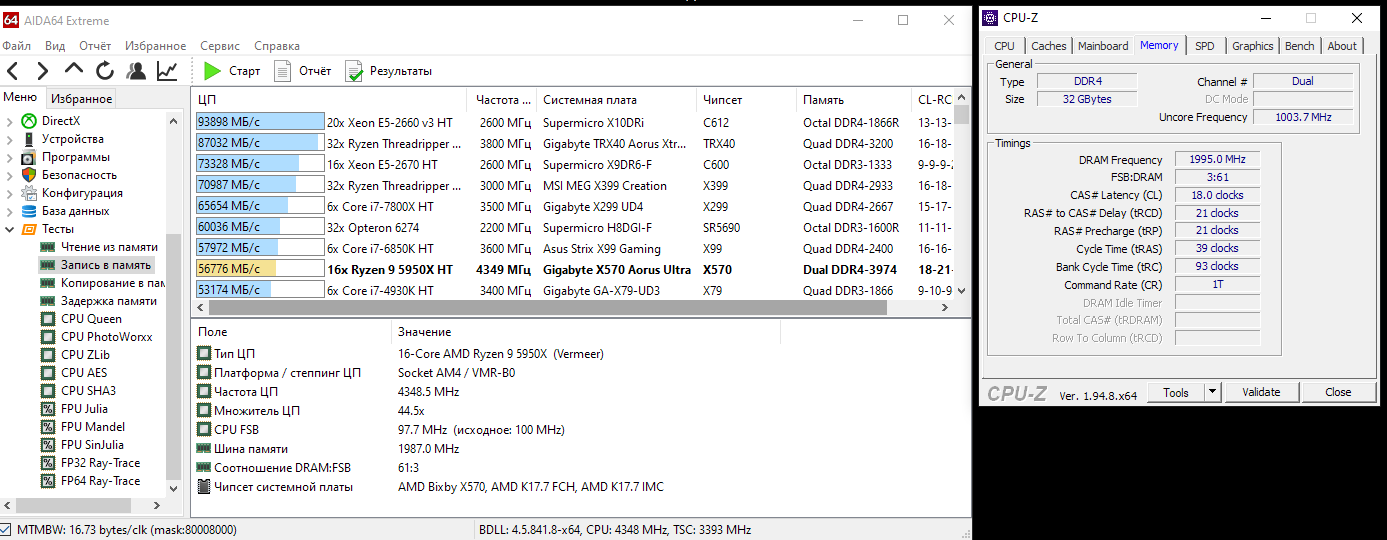The height and width of the screenshot is (540, 1387).
Task: Open the Сервис menu
Action: click(219, 46)
